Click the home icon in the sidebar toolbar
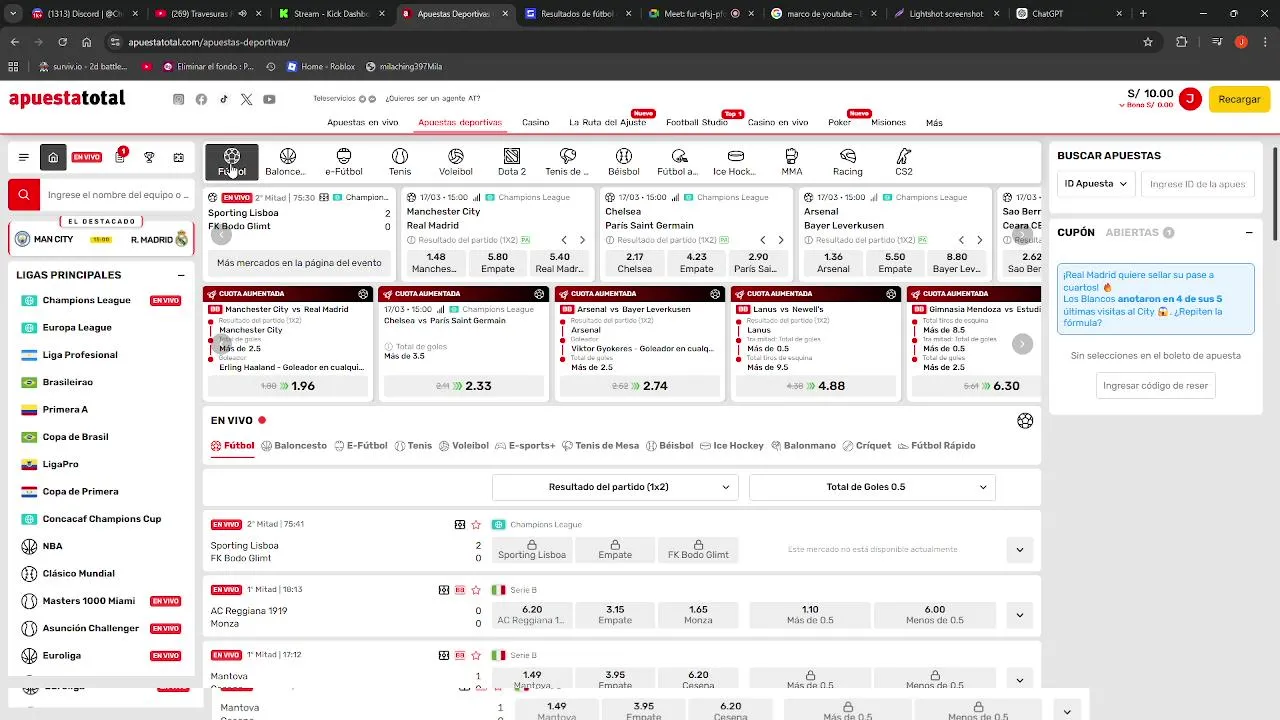 click(x=53, y=157)
